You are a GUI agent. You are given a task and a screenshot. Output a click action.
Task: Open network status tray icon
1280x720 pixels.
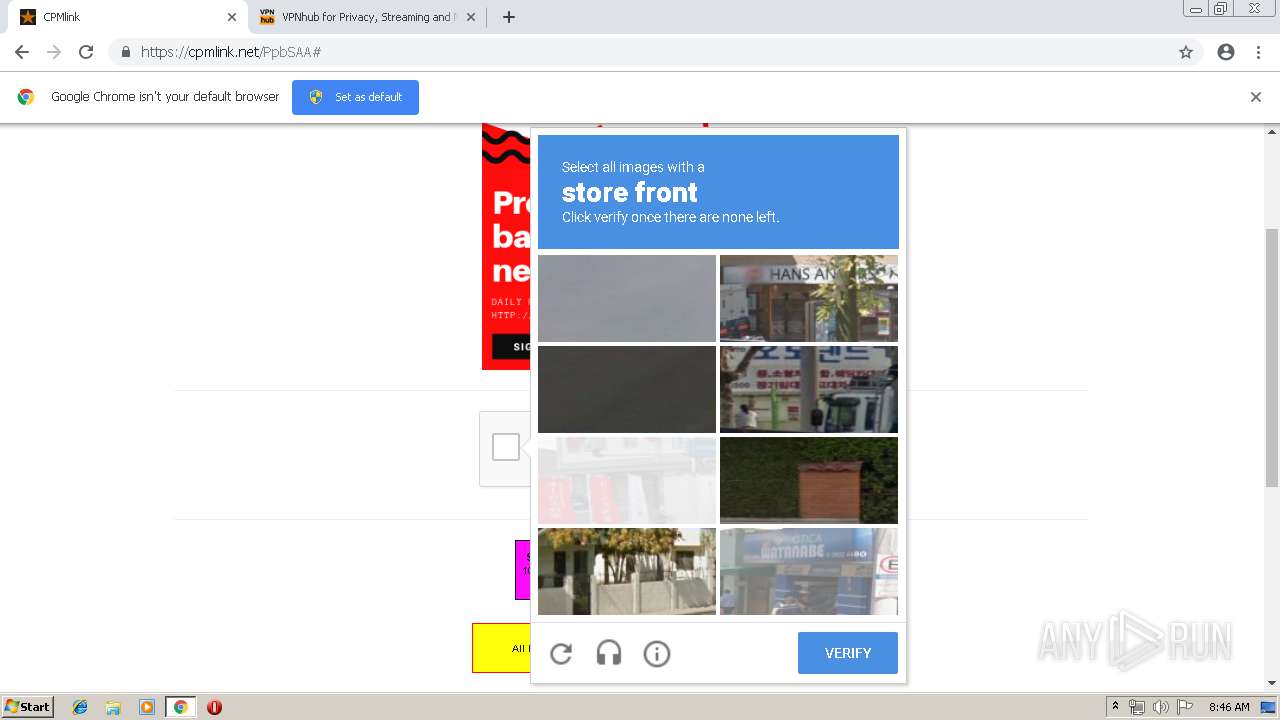click(x=1136, y=707)
